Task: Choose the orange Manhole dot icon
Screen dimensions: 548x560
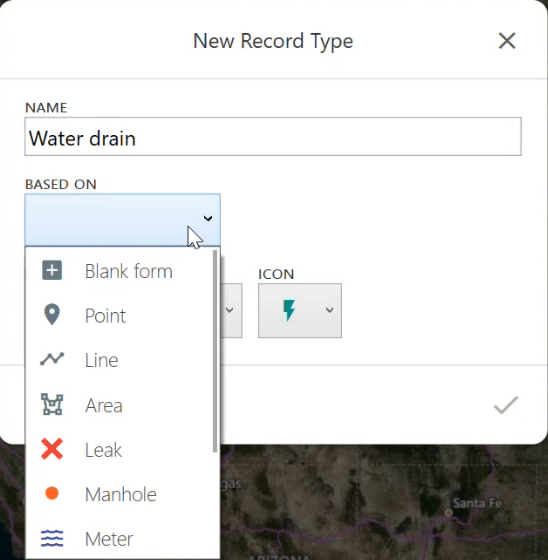Action: point(52,493)
